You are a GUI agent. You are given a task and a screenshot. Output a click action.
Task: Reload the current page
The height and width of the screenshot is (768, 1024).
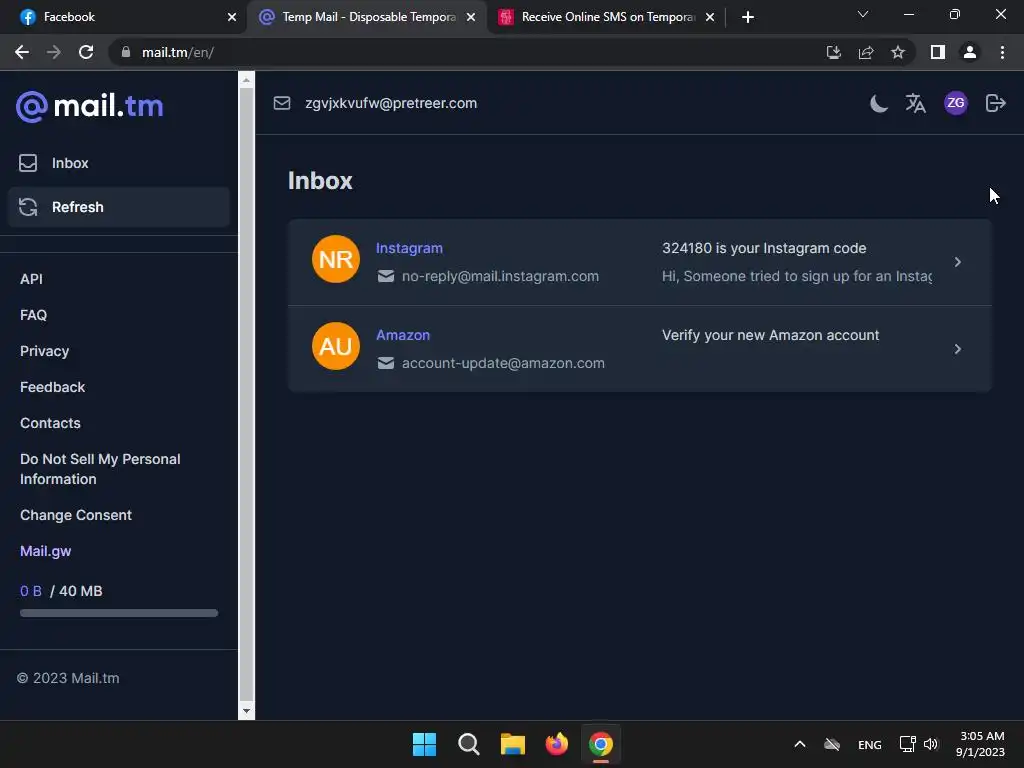[x=86, y=52]
